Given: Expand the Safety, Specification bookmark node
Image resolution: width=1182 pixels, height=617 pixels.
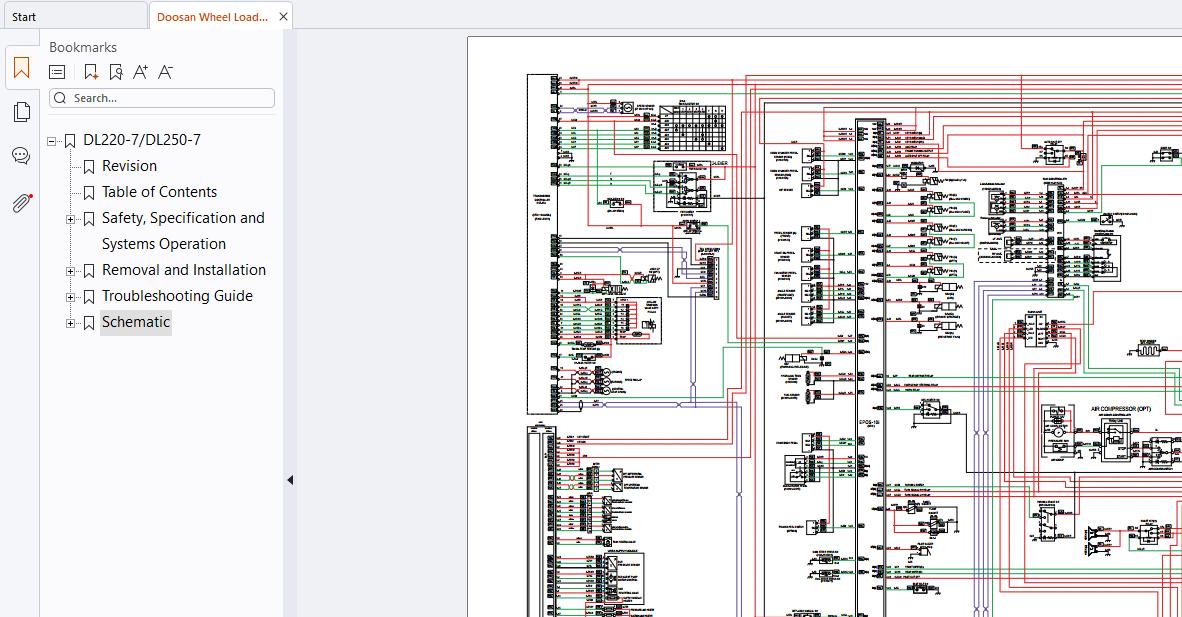Looking at the screenshot, I should 70,219.
